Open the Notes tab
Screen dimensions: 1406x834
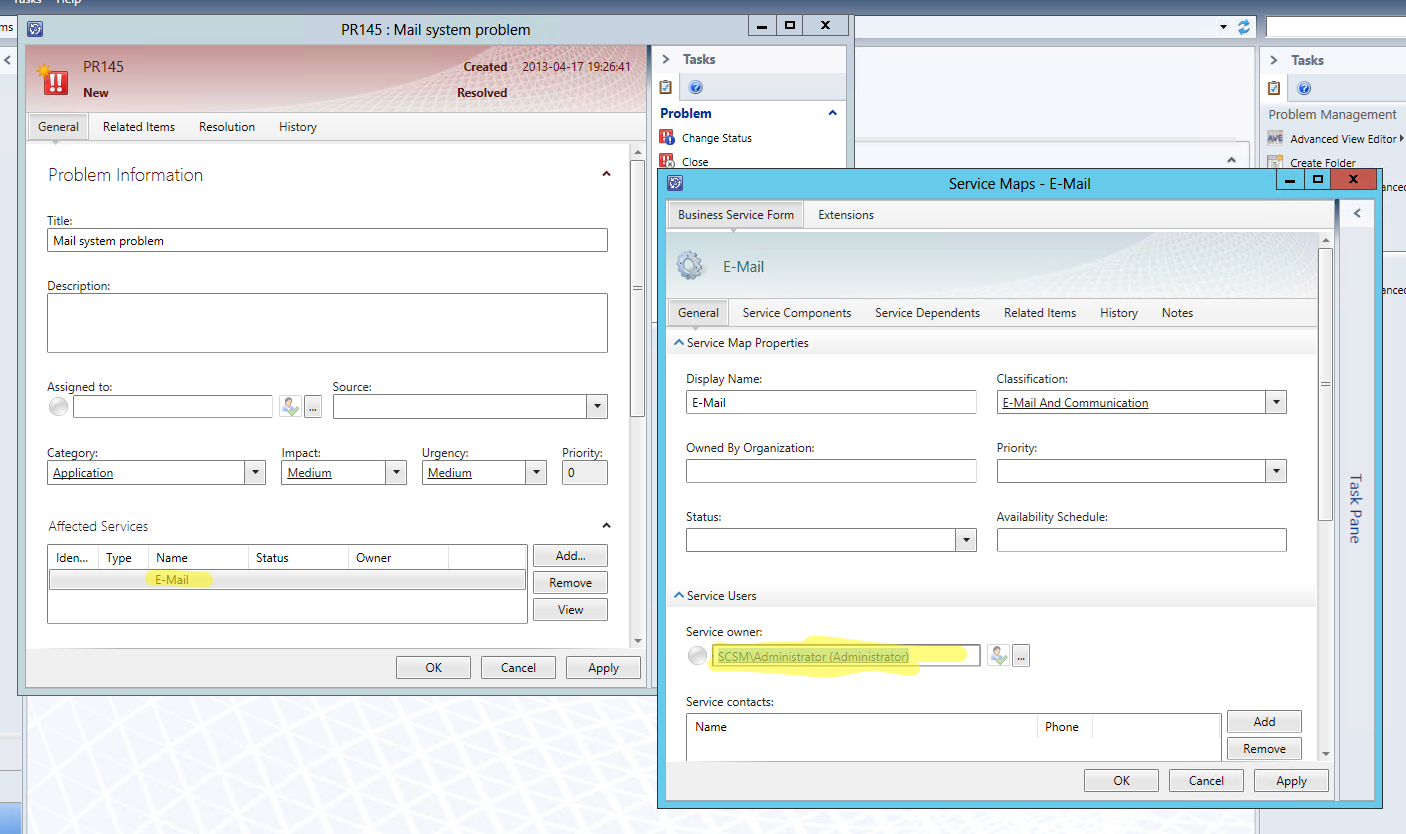click(x=1177, y=313)
